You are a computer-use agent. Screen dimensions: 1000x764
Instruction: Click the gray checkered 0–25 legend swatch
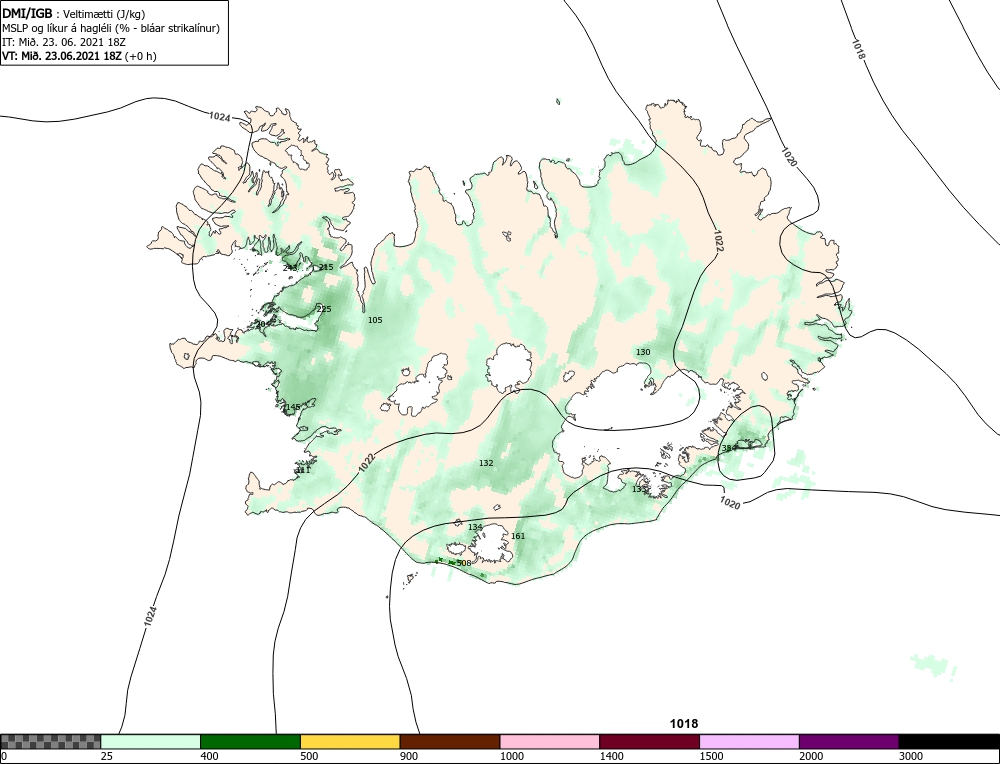tap(50, 741)
